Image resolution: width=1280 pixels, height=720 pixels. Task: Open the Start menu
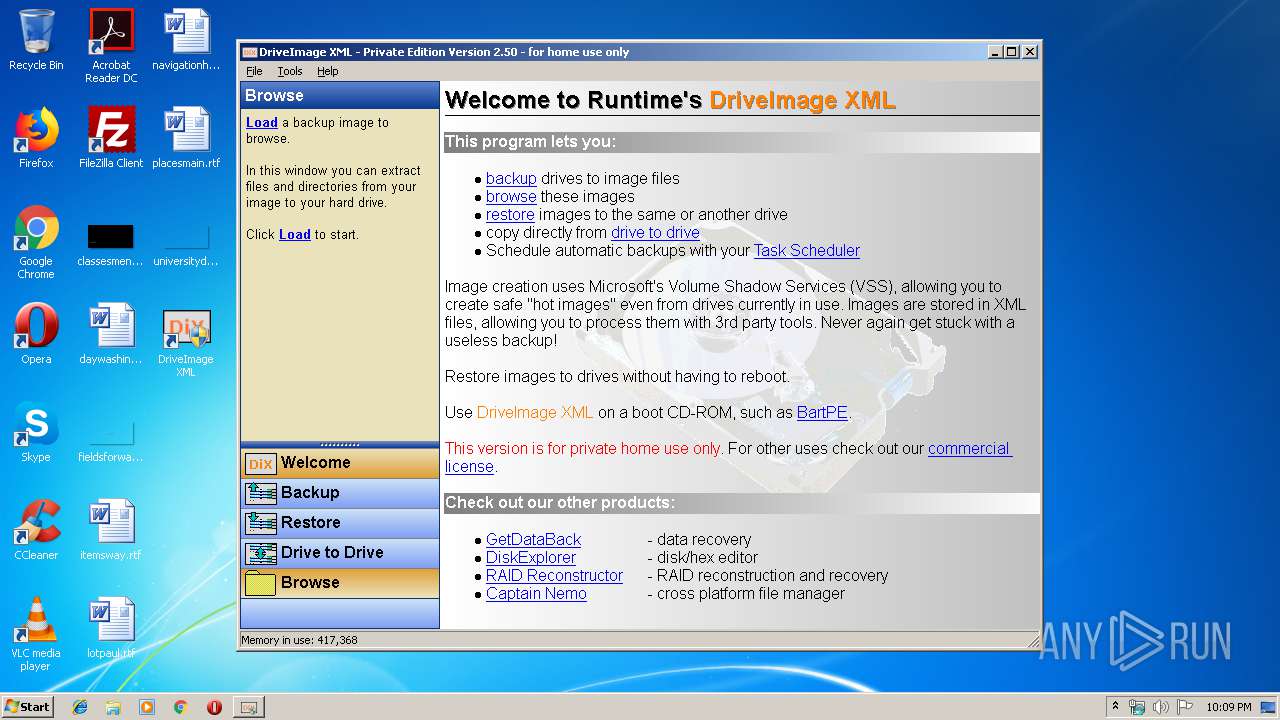28,706
